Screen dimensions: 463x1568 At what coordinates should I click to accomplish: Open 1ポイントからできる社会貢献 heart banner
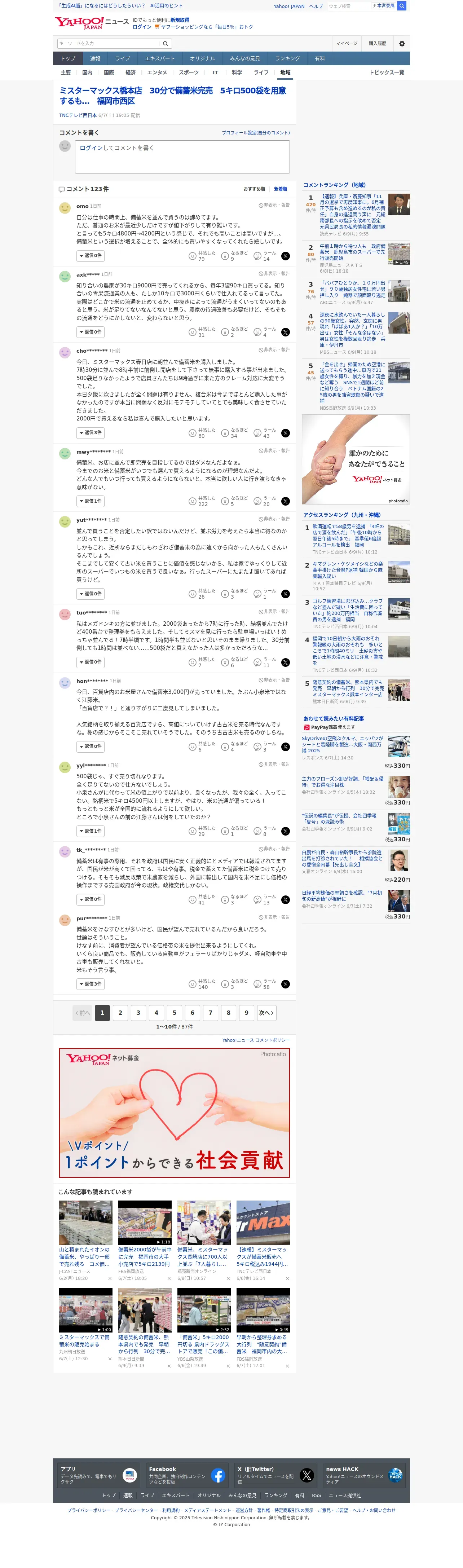tap(175, 1113)
